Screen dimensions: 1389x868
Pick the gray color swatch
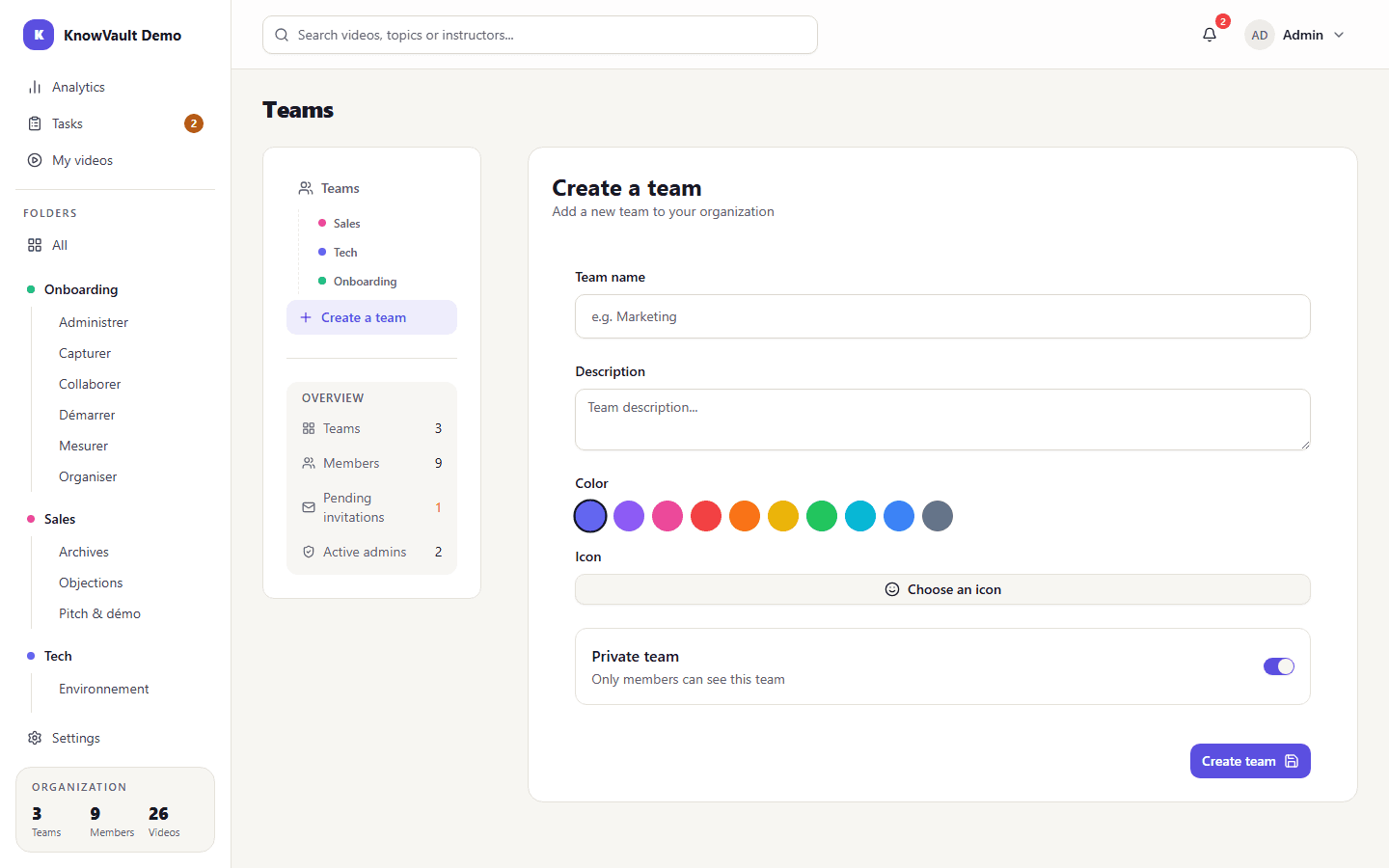[938, 516]
